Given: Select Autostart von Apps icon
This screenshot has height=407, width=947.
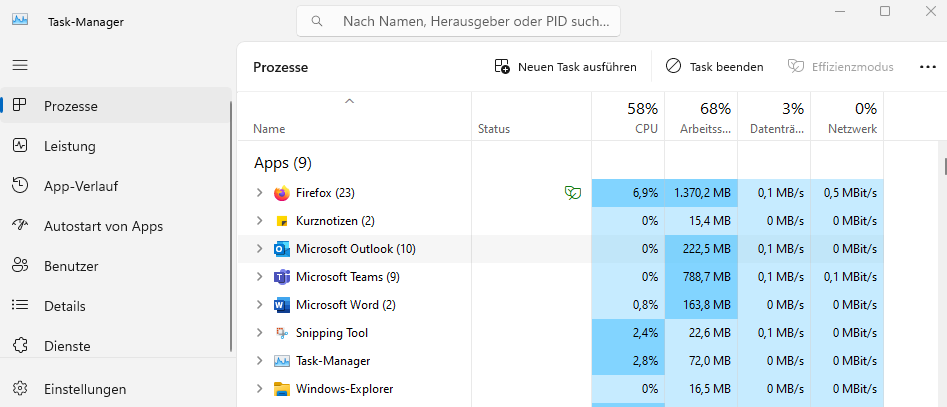Looking at the screenshot, I should (x=20, y=226).
